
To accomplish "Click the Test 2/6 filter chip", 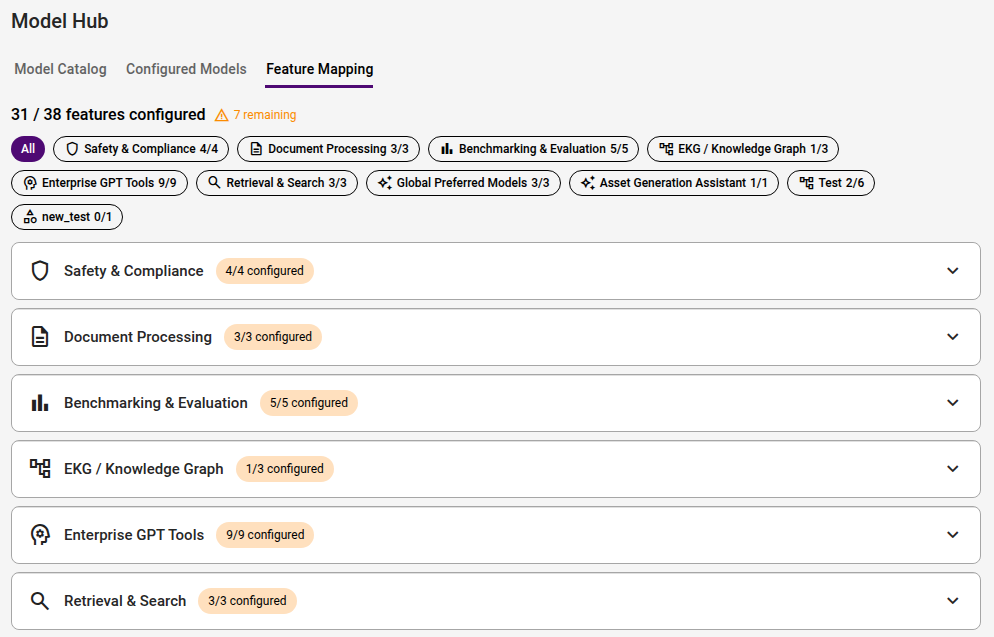I will coord(830,183).
